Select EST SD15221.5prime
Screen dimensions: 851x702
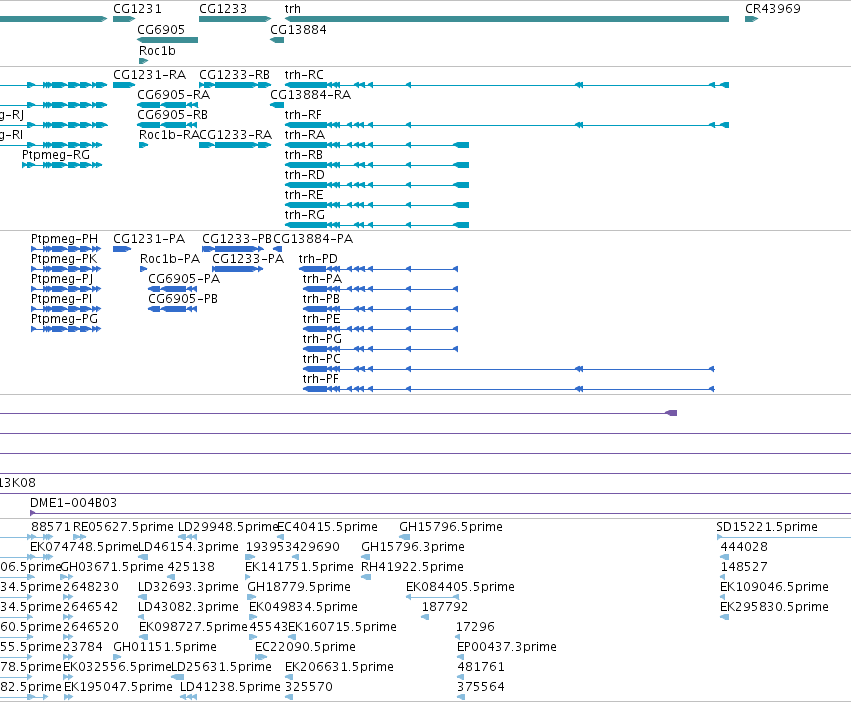[784, 537]
